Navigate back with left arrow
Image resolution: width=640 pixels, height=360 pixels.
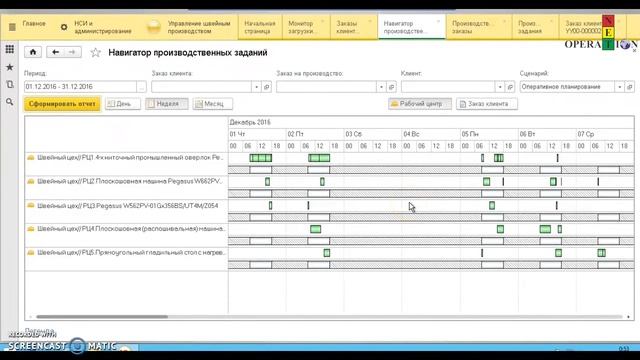[x=56, y=52]
